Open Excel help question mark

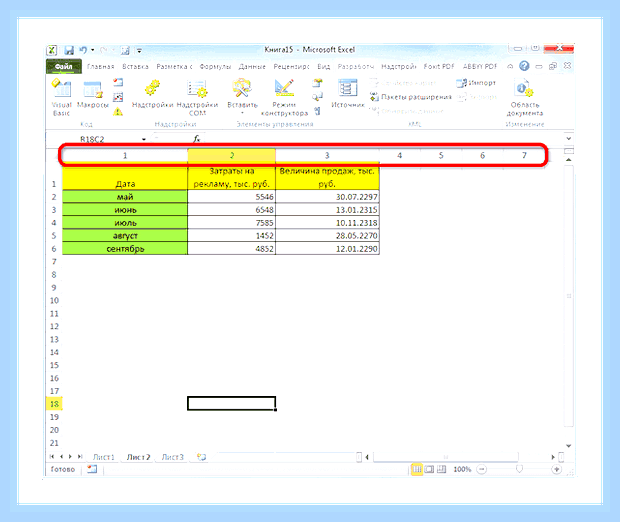(524, 66)
